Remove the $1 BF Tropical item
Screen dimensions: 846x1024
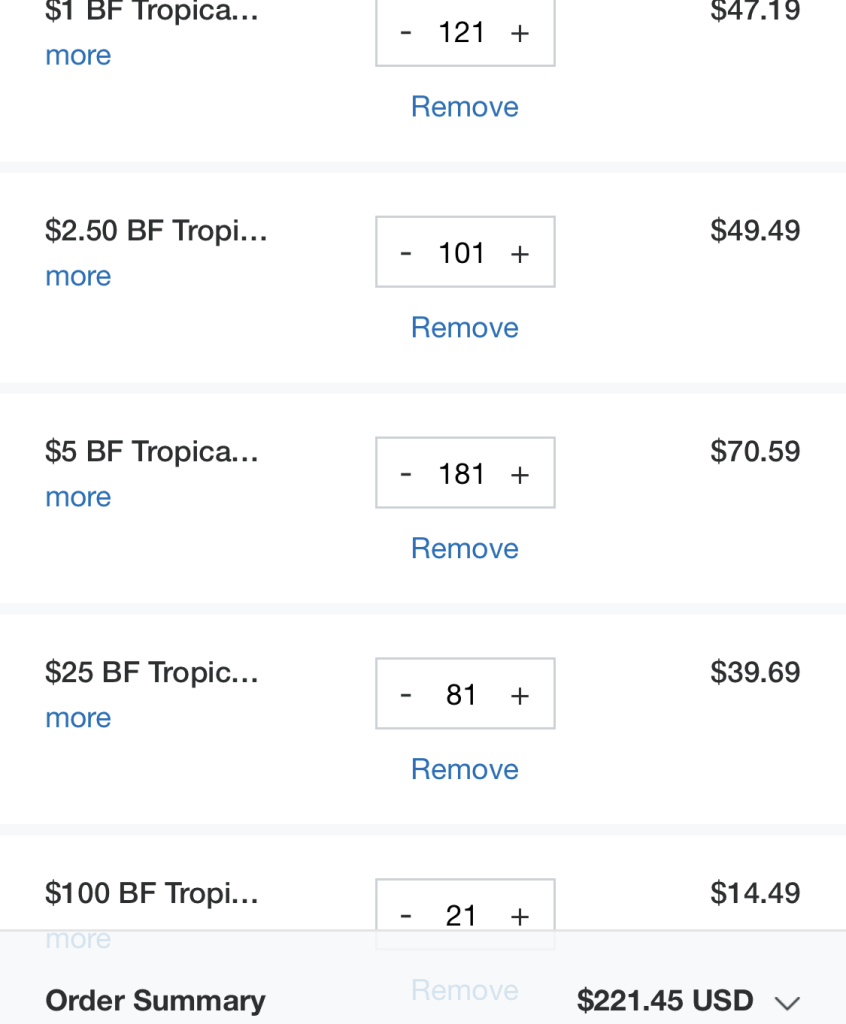(x=465, y=107)
